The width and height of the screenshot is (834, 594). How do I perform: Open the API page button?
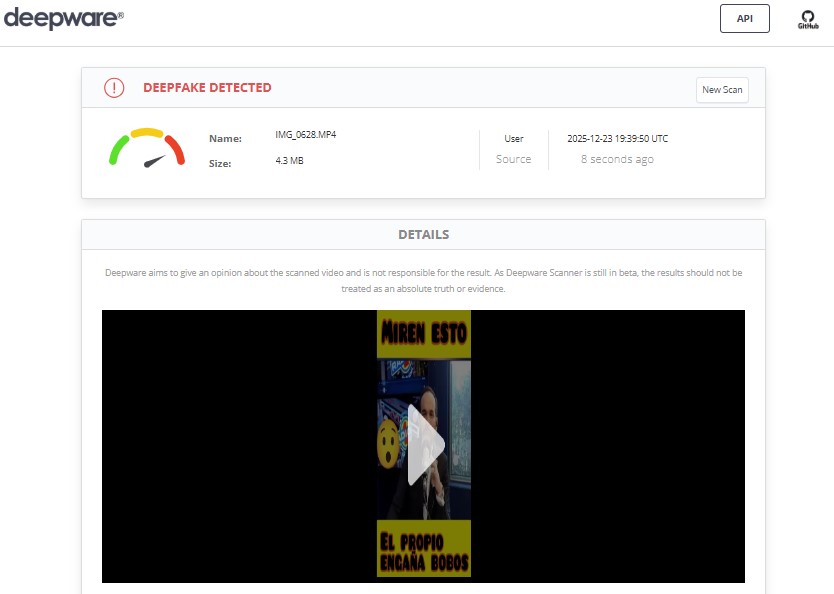click(744, 19)
